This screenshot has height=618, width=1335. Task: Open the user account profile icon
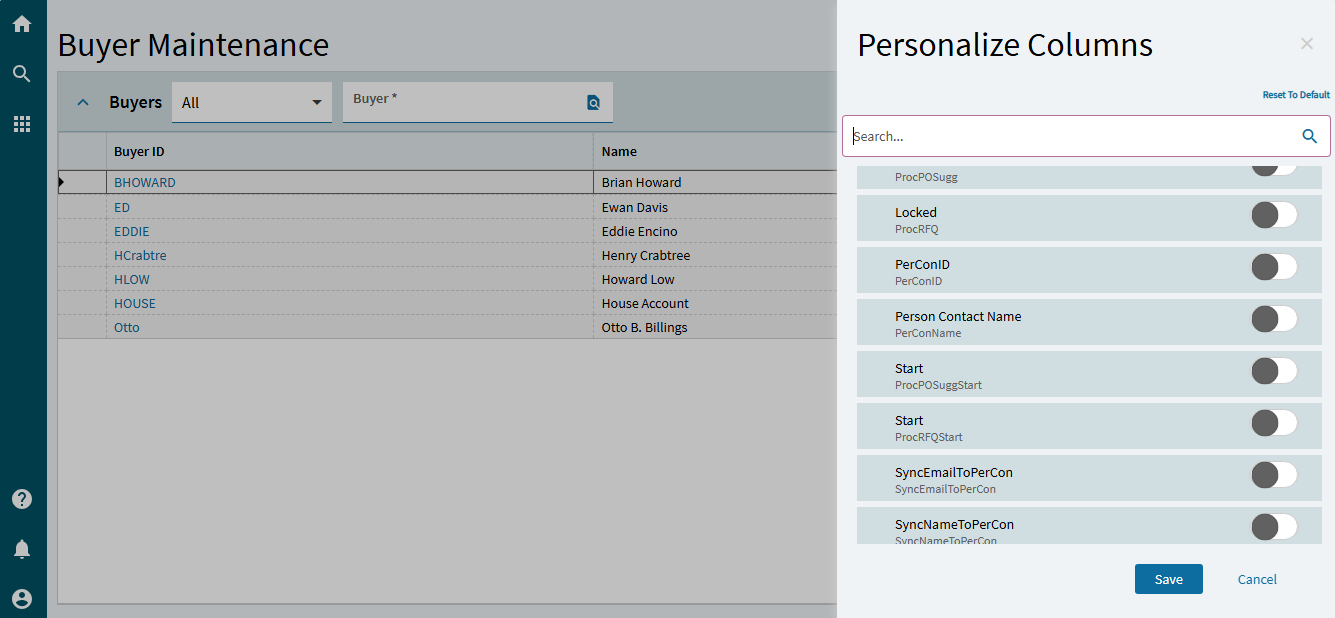[x=22, y=599]
